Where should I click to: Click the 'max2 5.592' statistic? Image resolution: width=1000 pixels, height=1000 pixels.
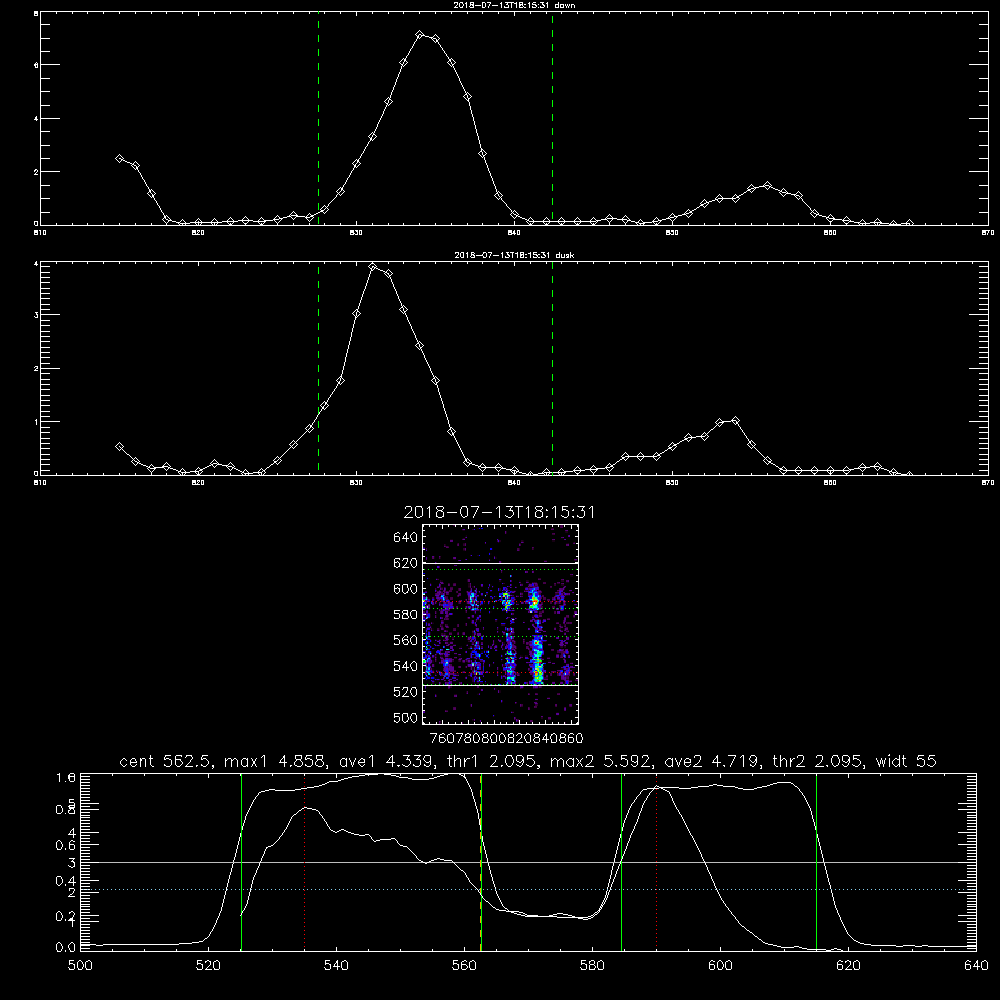(x=600, y=761)
